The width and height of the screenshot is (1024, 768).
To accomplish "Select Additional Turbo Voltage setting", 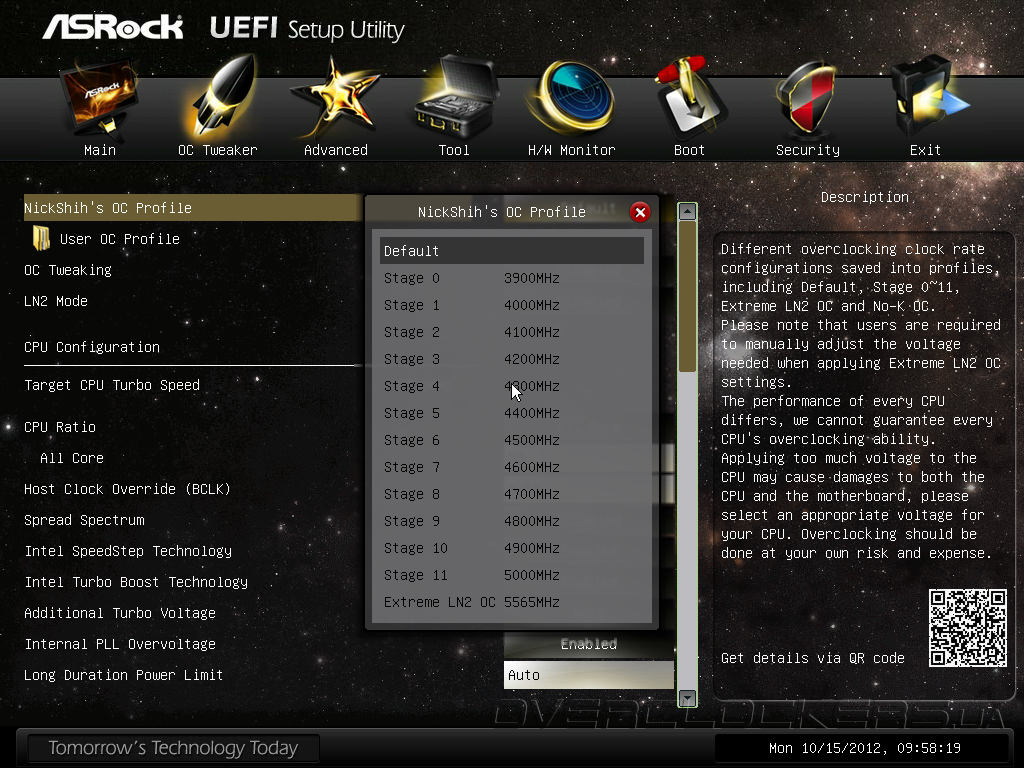I will (x=120, y=613).
